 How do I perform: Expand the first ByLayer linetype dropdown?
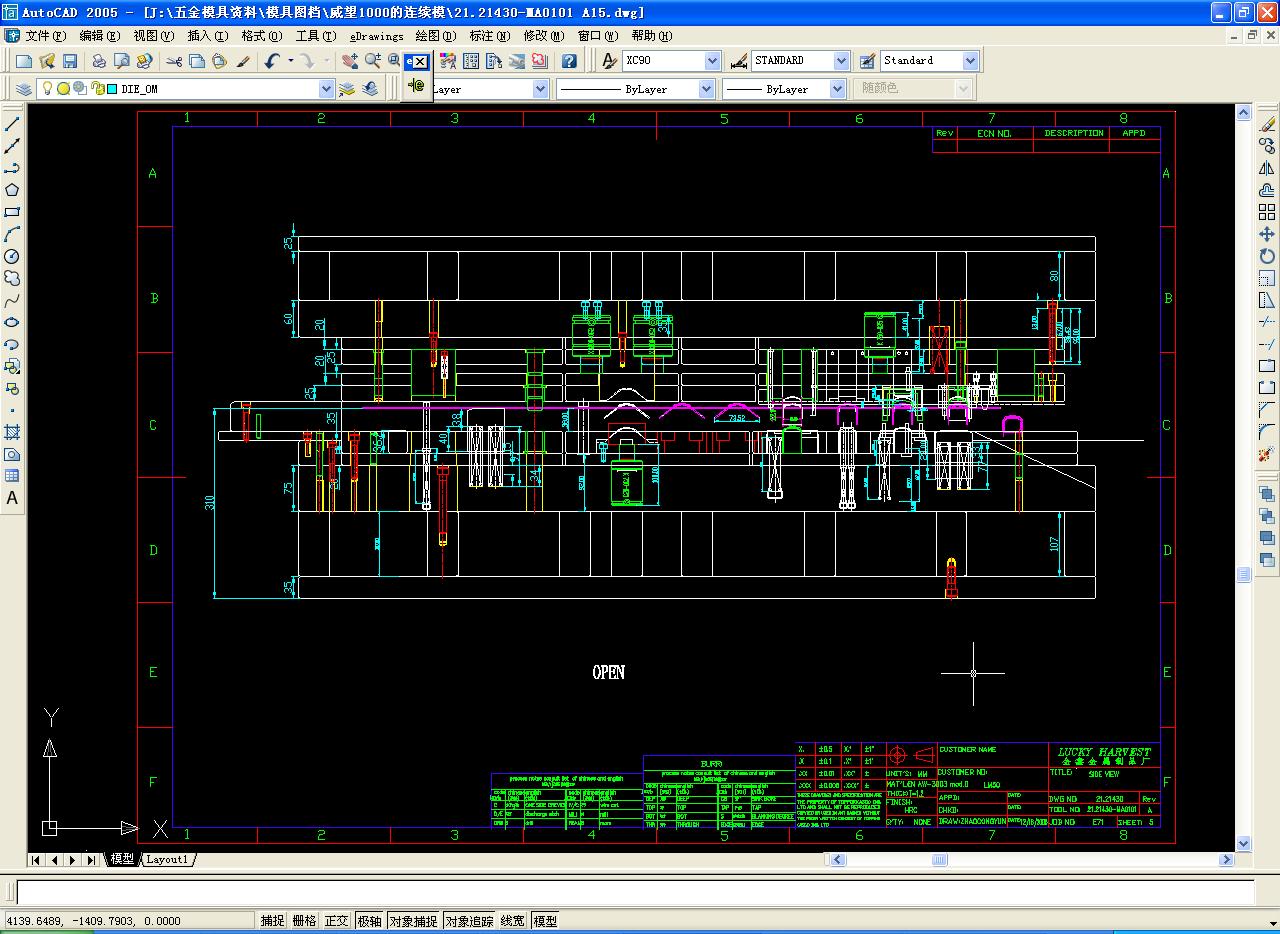pos(707,89)
